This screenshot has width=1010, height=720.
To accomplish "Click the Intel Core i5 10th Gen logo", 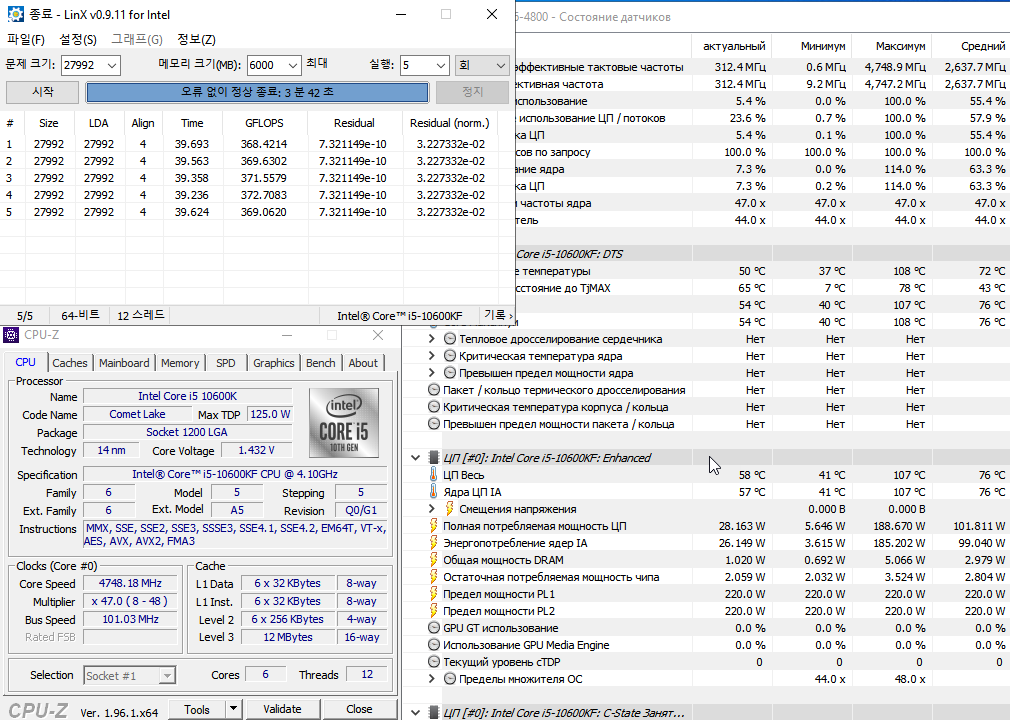I will pos(343,422).
